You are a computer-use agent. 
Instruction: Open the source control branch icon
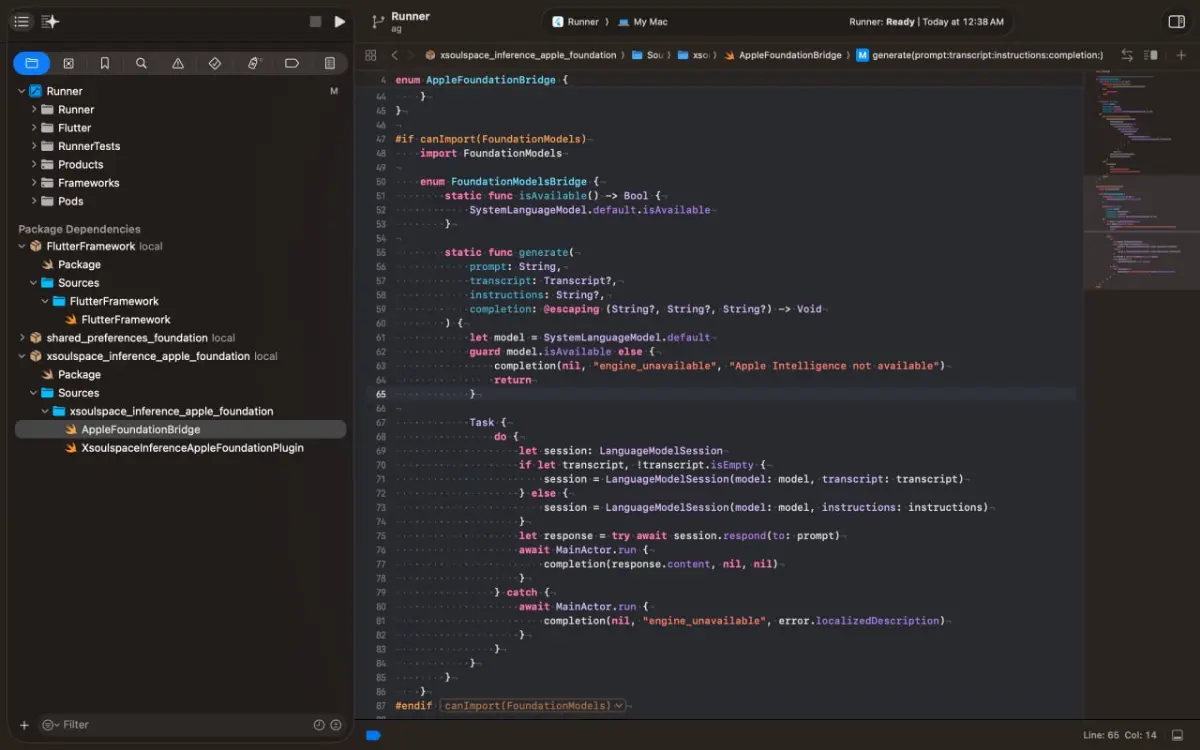coord(377,21)
